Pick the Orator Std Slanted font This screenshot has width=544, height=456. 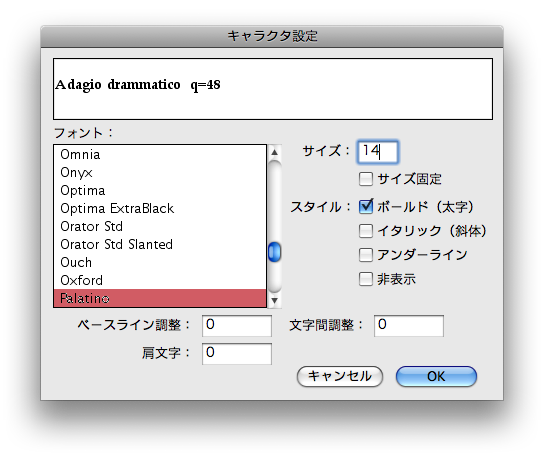(160, 245)
